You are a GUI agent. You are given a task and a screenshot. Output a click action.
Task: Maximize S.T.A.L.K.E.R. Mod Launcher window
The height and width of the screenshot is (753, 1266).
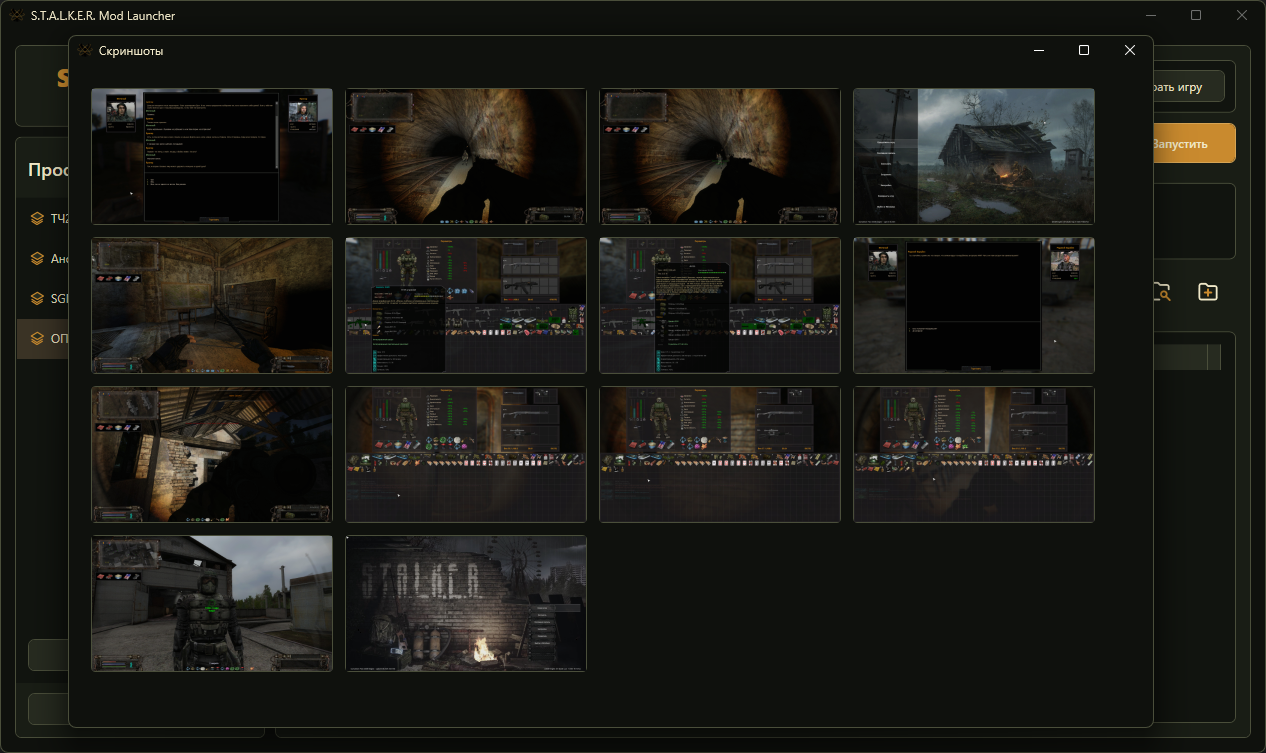(x=1196, y=15)
